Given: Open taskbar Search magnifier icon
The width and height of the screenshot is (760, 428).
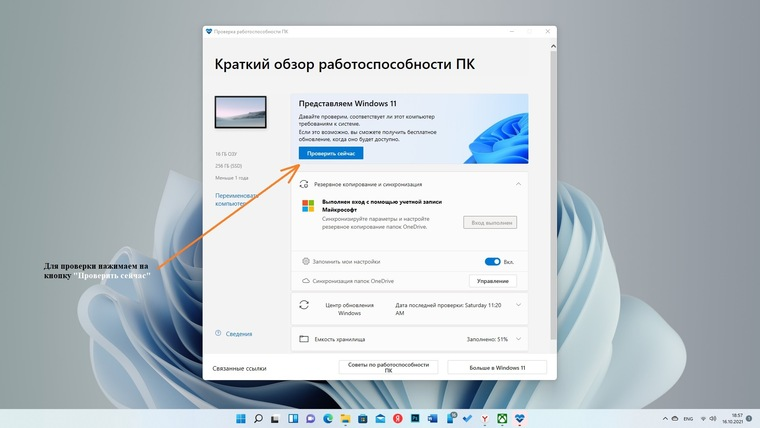Looking at the screenshot, I should coord(258,418).
